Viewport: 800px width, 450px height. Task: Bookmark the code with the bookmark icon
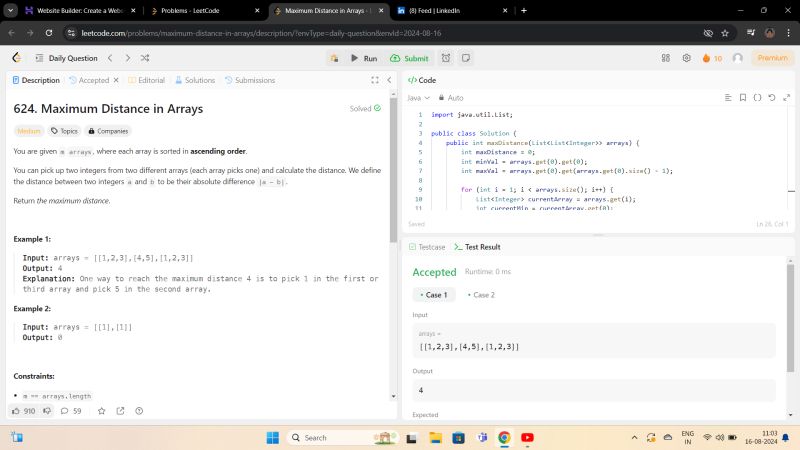(x=742, y=98)
